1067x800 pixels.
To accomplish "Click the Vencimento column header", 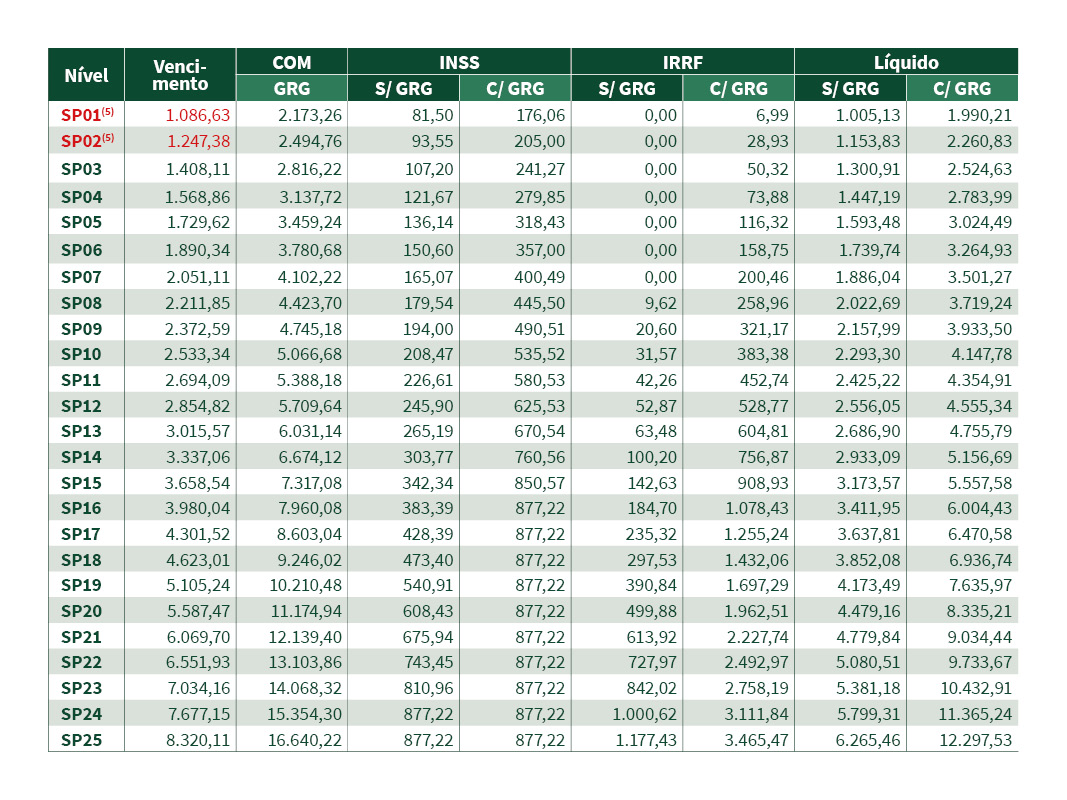I will click(180, 75).
